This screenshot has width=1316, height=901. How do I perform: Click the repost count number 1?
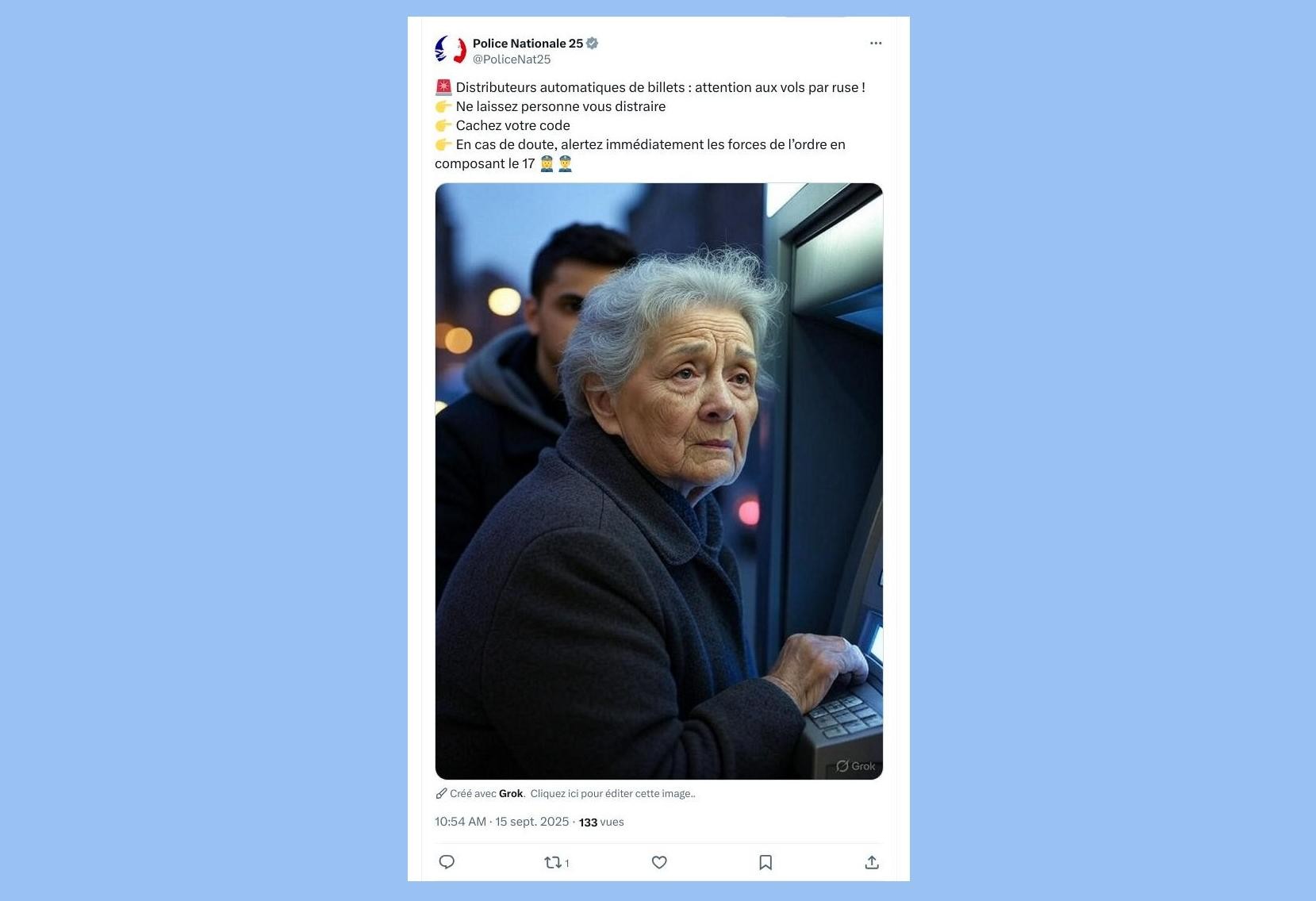point(567,863)
